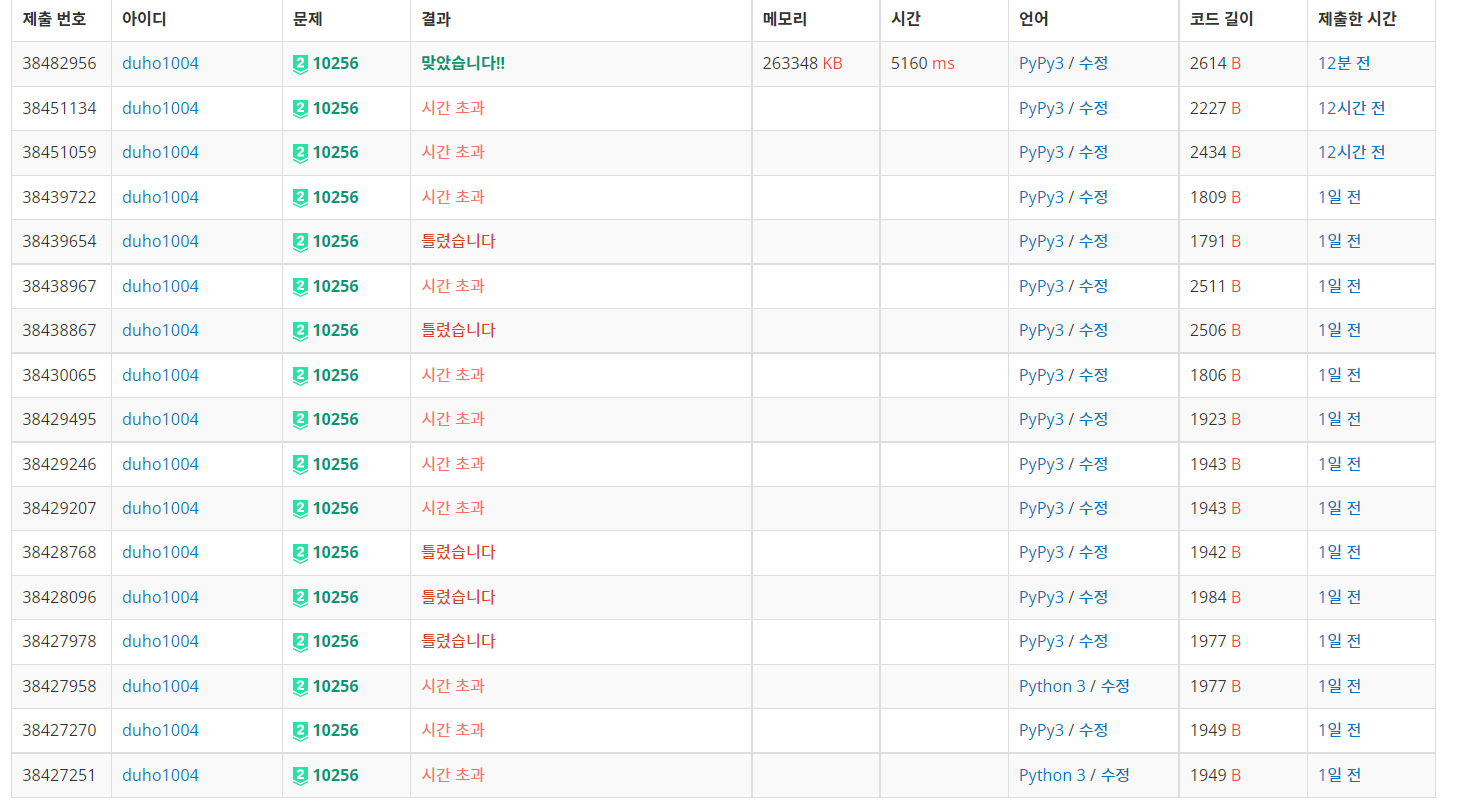Screen dimensions: 1475x810
Task: Click the tier badge icon in submission 38451134's row
Action: click(300, 108)
